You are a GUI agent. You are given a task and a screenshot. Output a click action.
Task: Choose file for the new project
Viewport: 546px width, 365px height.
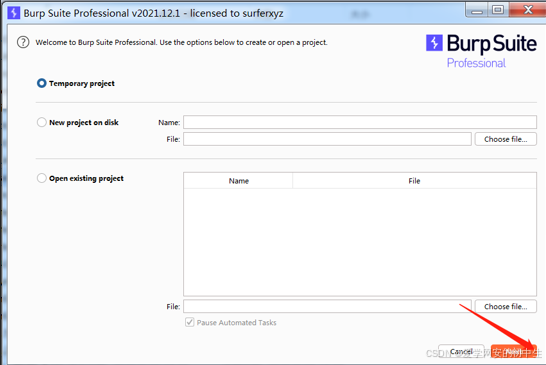(506, 139)
